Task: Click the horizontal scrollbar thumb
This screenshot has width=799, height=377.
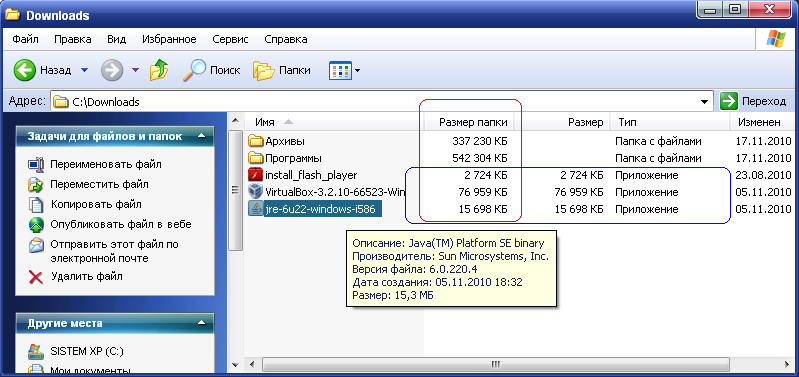Action: click(x=494, y=364)
